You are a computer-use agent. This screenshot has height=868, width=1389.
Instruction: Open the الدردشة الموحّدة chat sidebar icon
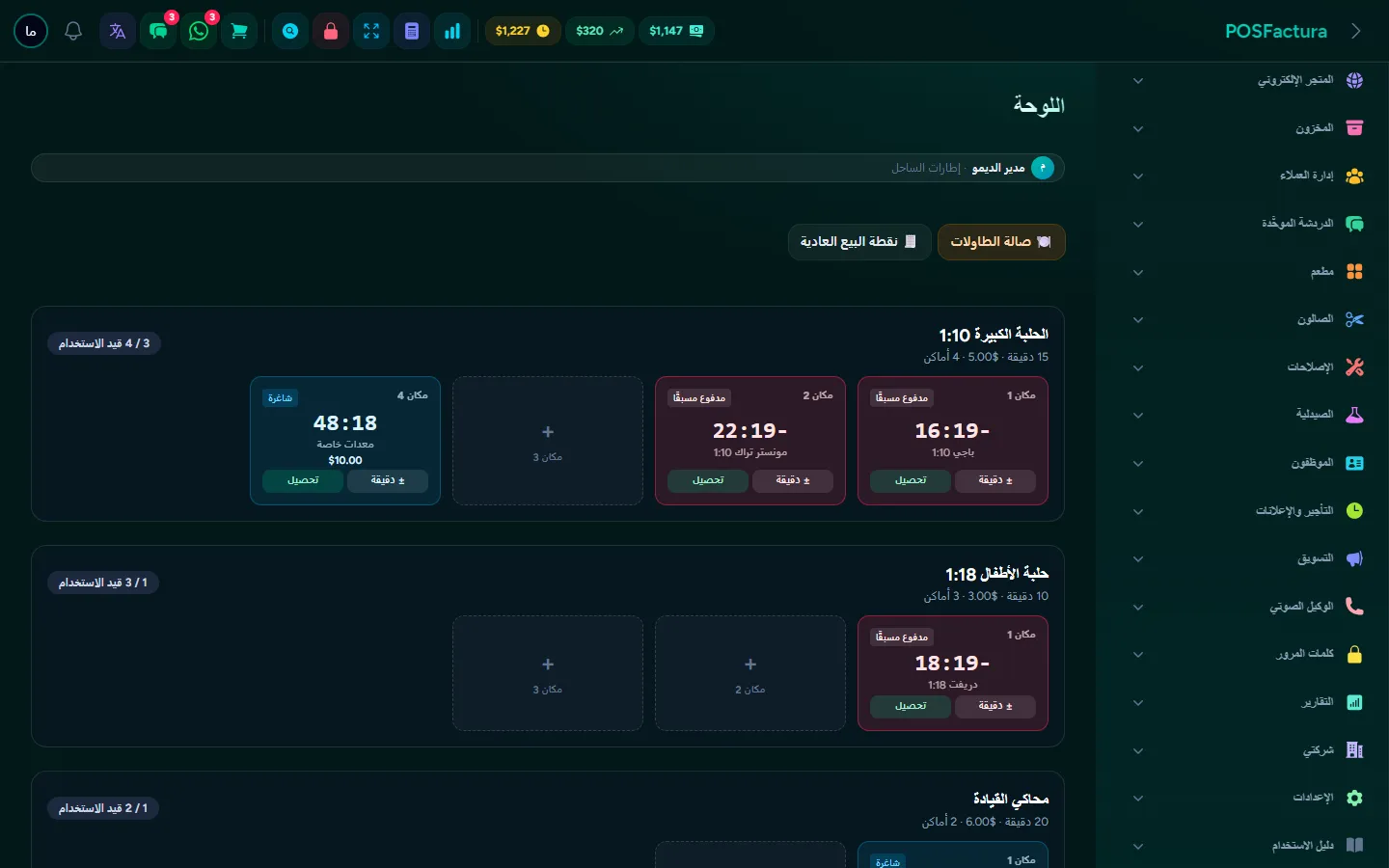pos(1354,224)
